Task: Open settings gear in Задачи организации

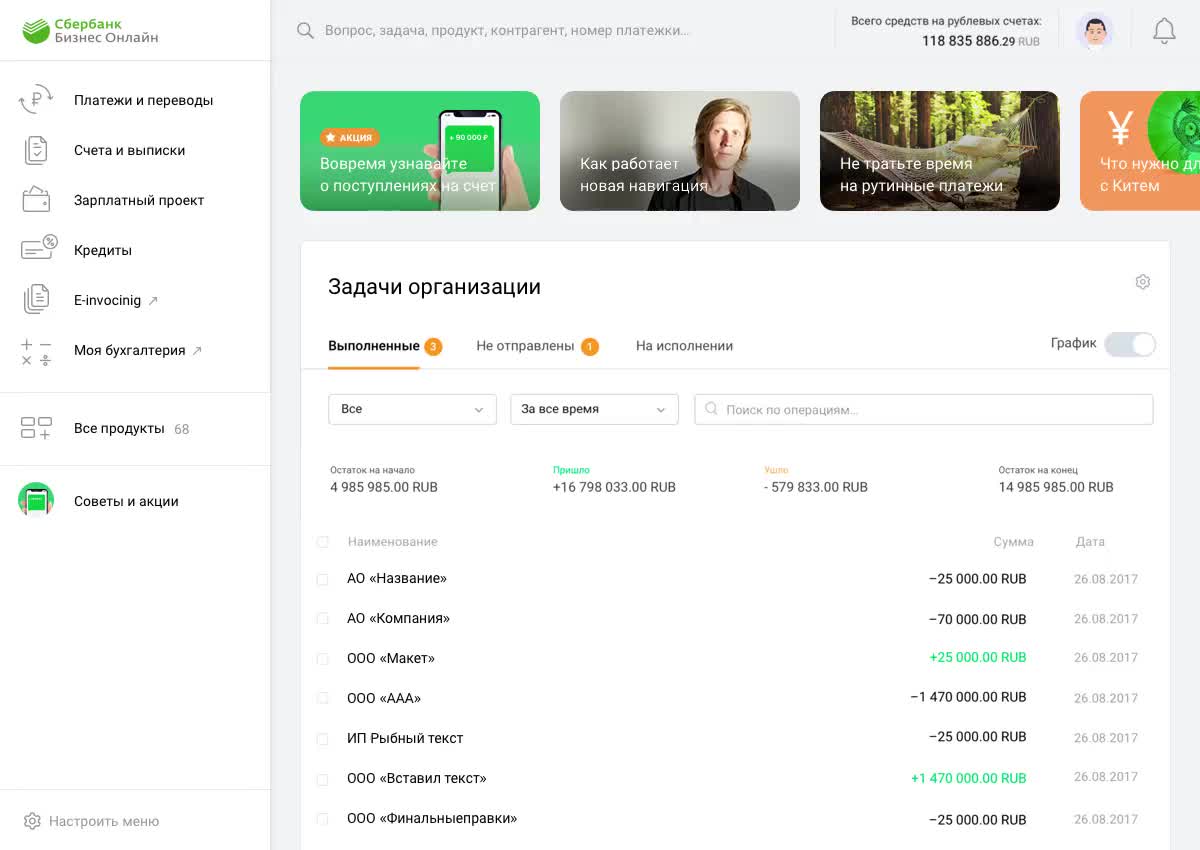Action: (1142, 282)
